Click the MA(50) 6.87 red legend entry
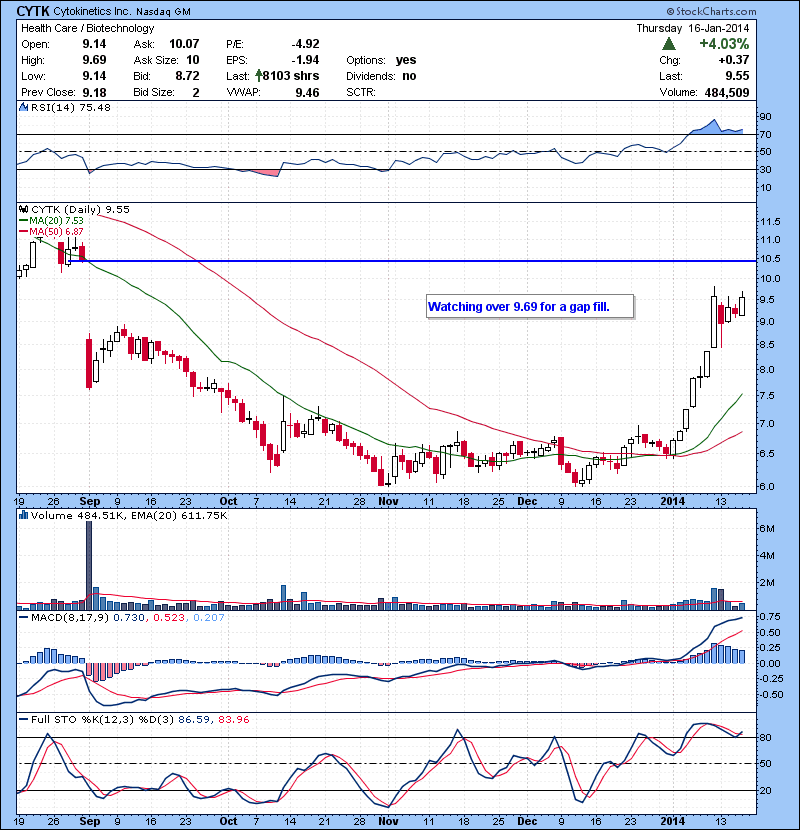Viewport: 800px width, 830px height. (51, 231)
